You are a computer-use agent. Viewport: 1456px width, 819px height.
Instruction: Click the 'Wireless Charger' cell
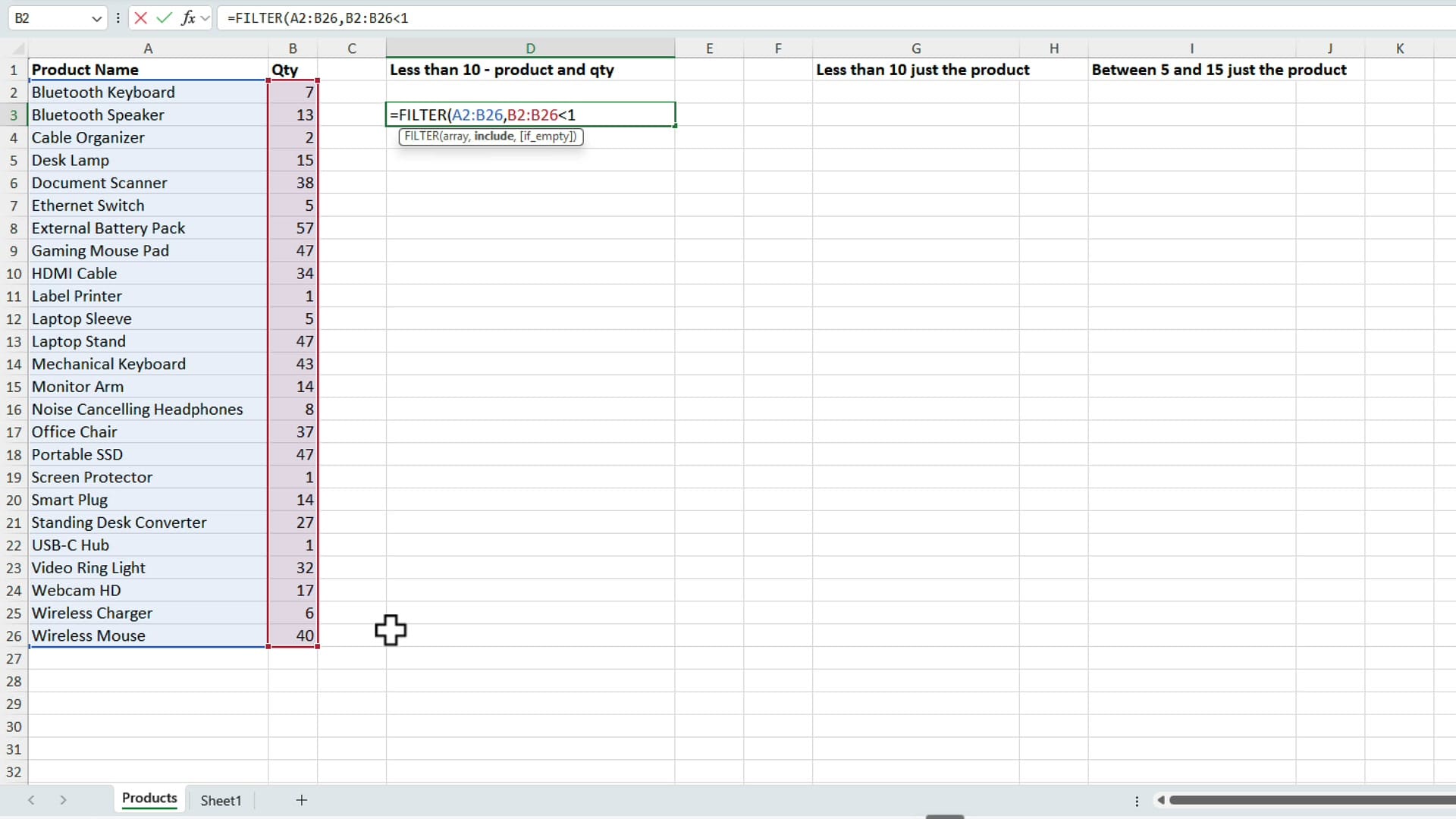[x=148, y=613]
